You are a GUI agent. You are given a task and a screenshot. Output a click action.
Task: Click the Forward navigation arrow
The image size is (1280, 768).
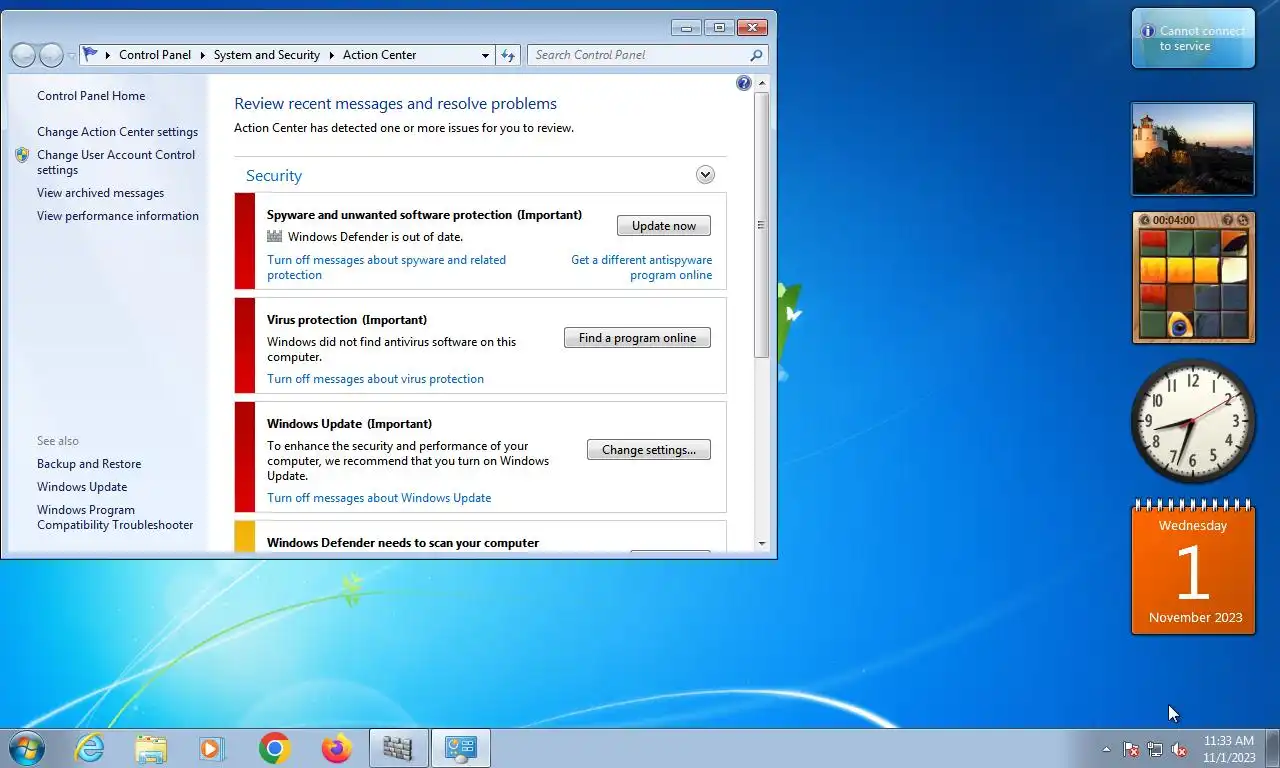(51, 55)
